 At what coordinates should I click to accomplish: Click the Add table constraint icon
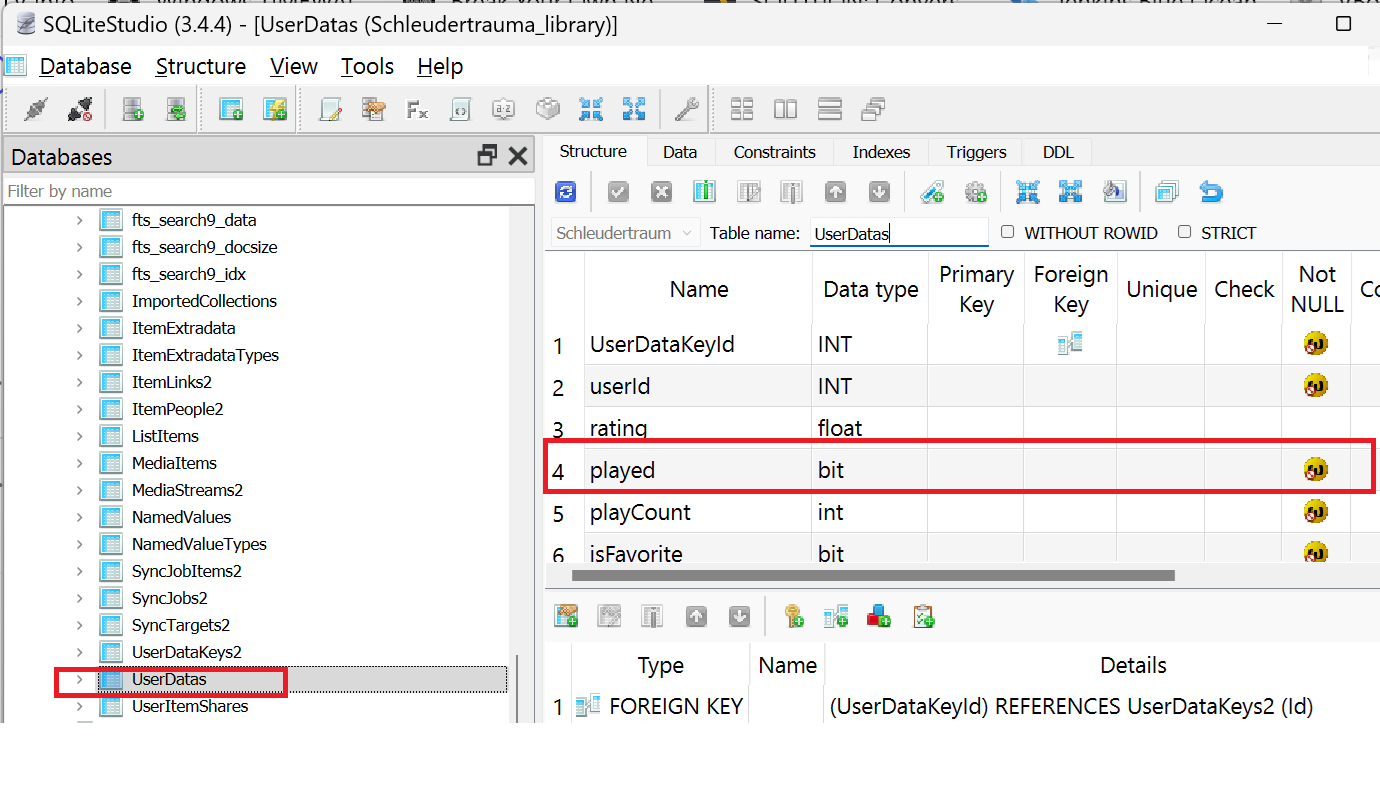566,617
